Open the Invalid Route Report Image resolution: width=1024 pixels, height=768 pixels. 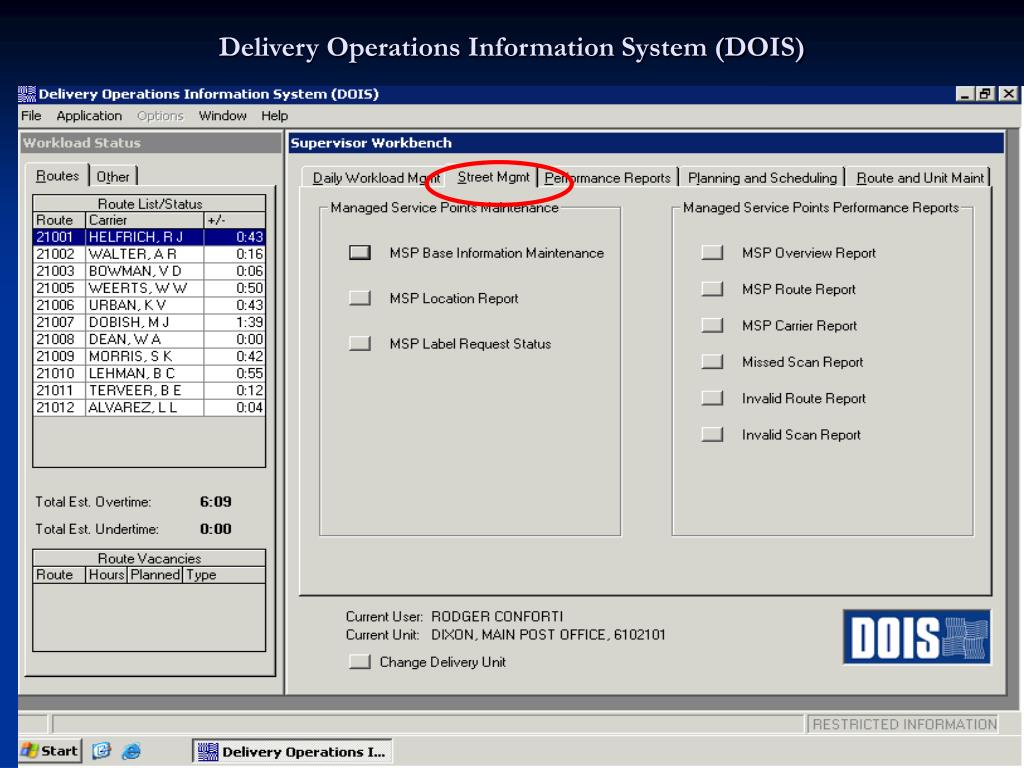[x=712, y=398]
